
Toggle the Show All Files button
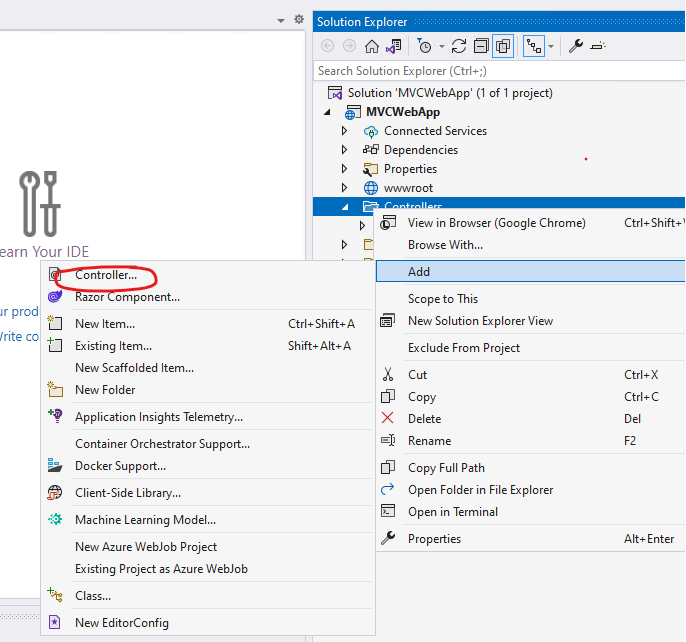tap(503, 46)
